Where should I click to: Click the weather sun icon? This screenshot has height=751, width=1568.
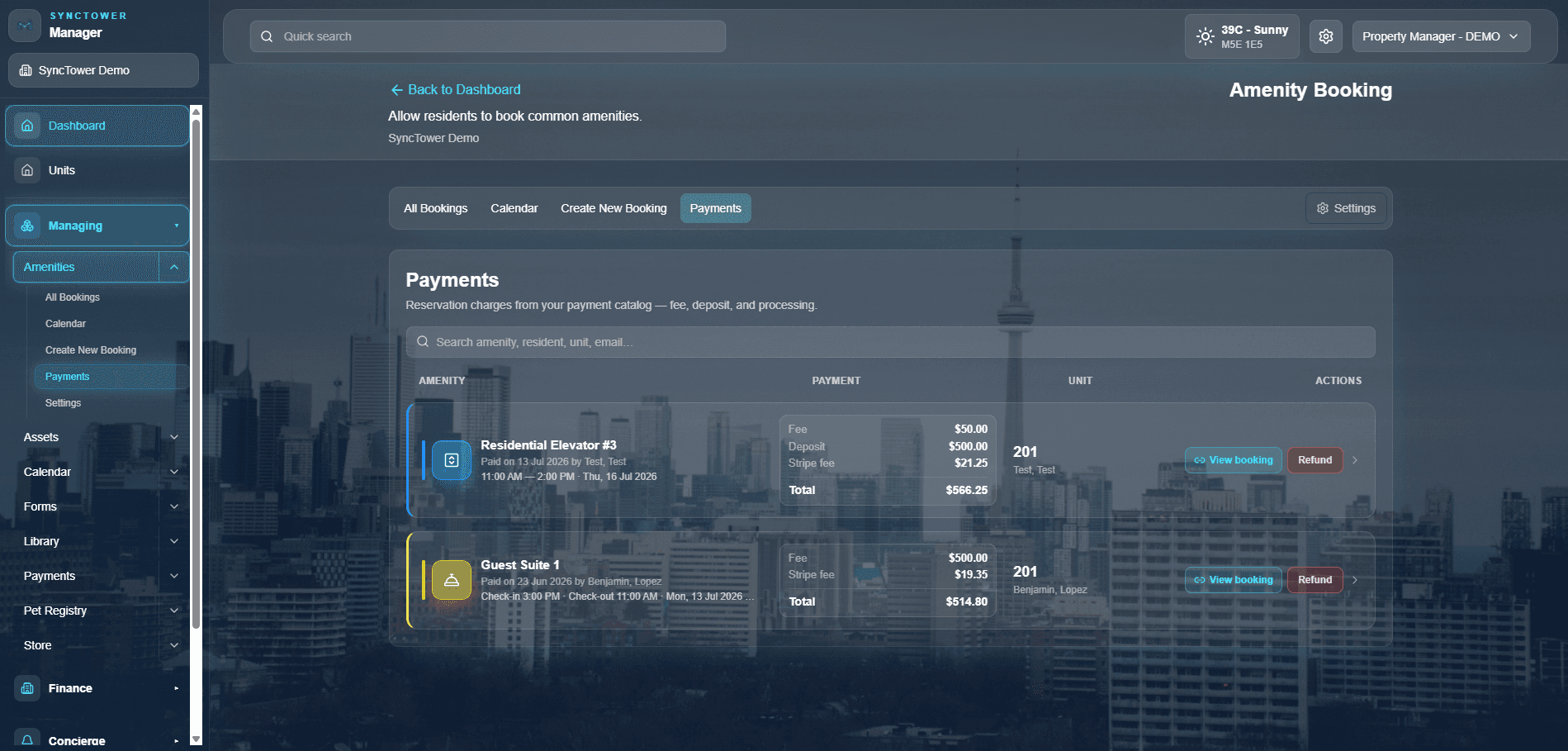click(1206, 36)
